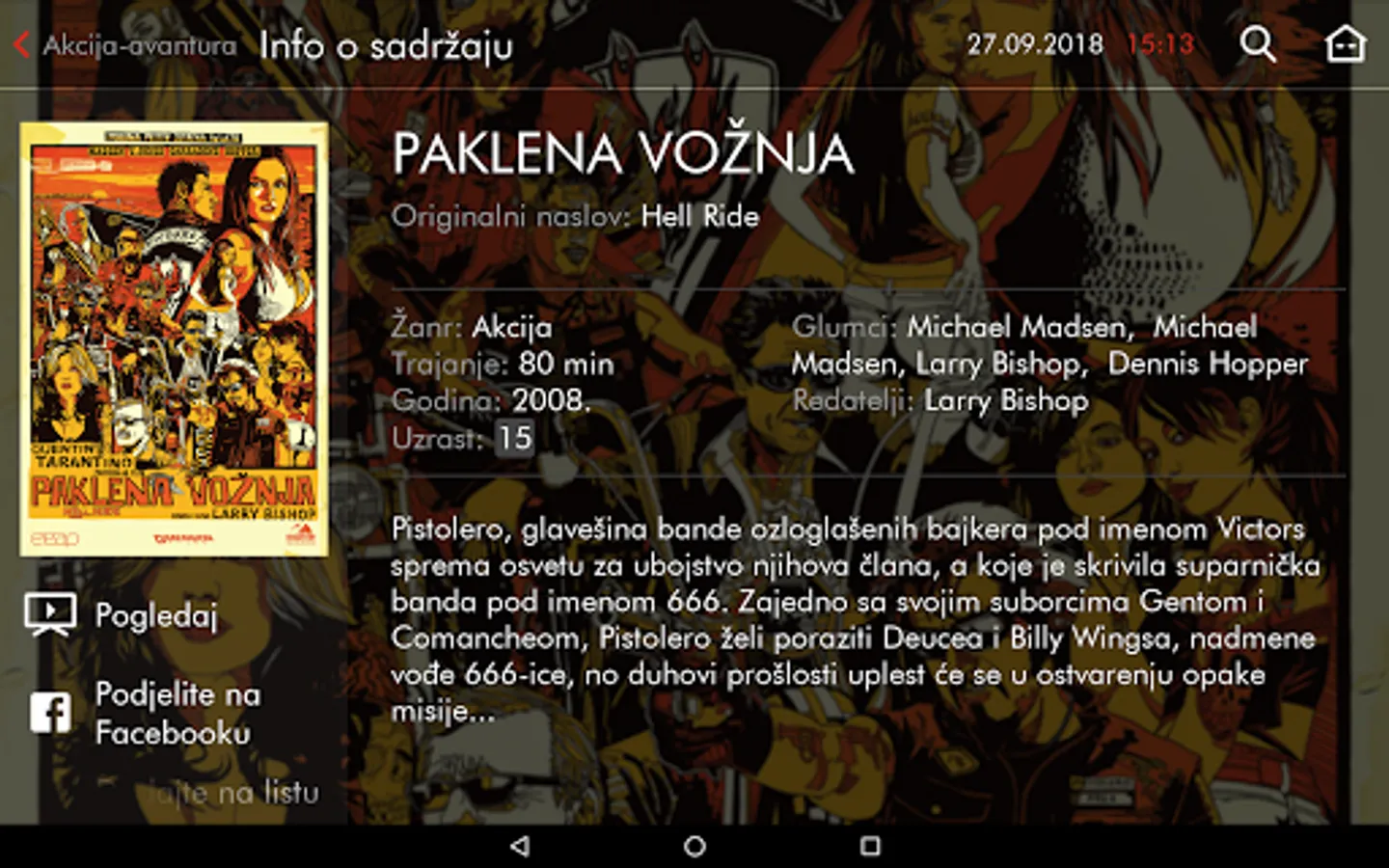Tap the Android back navigation triangle

(520, 846)
